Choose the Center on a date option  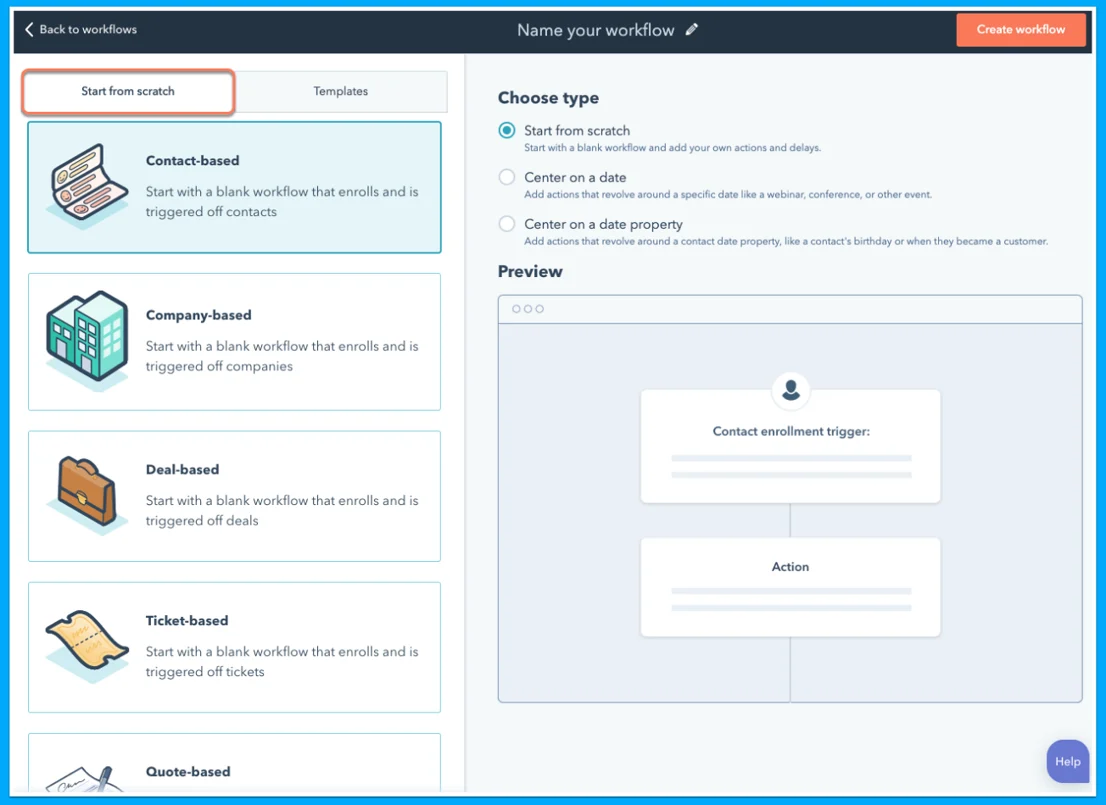click(507, 177)
